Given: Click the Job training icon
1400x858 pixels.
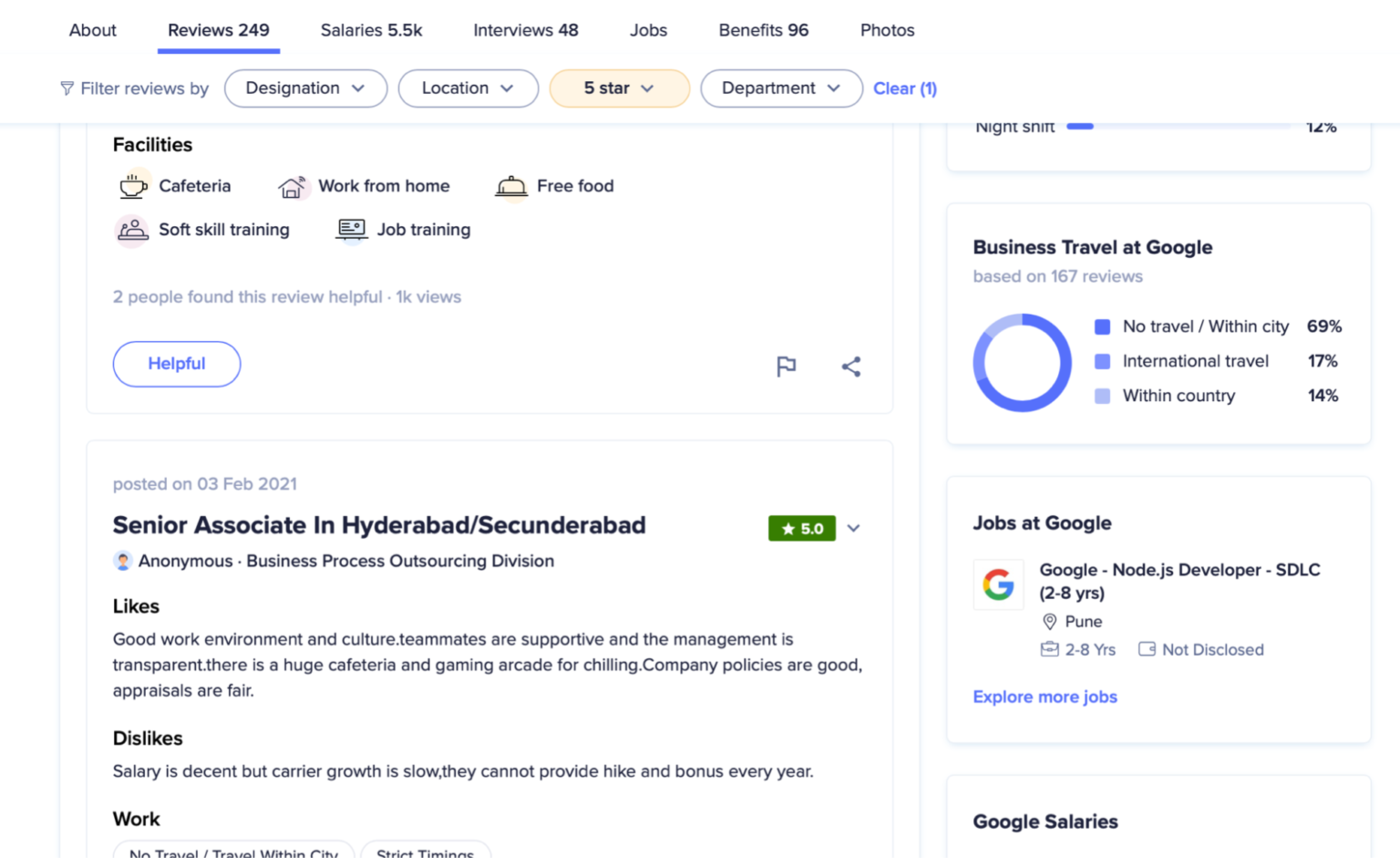Looking at the screenshot, I should pyautogui.click(x=351, y=230).
